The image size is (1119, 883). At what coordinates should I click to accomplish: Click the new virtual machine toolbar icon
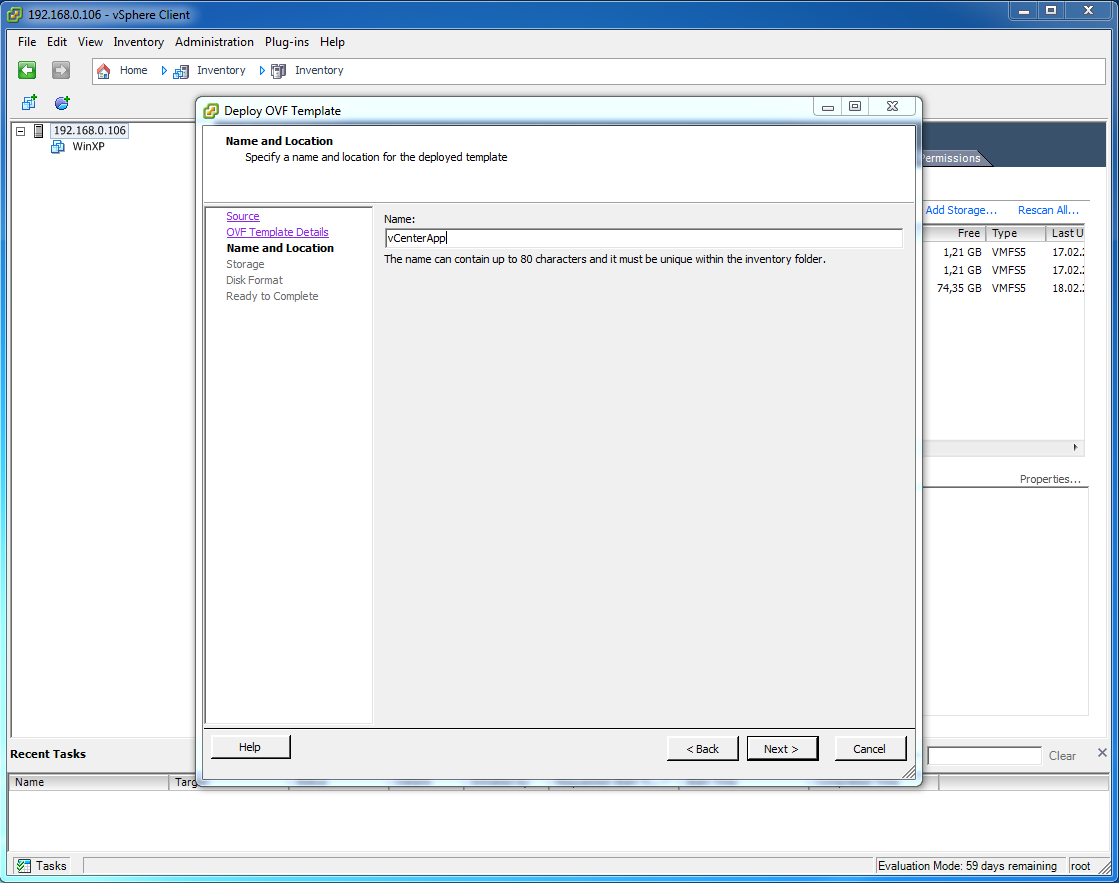pos(29,103)
